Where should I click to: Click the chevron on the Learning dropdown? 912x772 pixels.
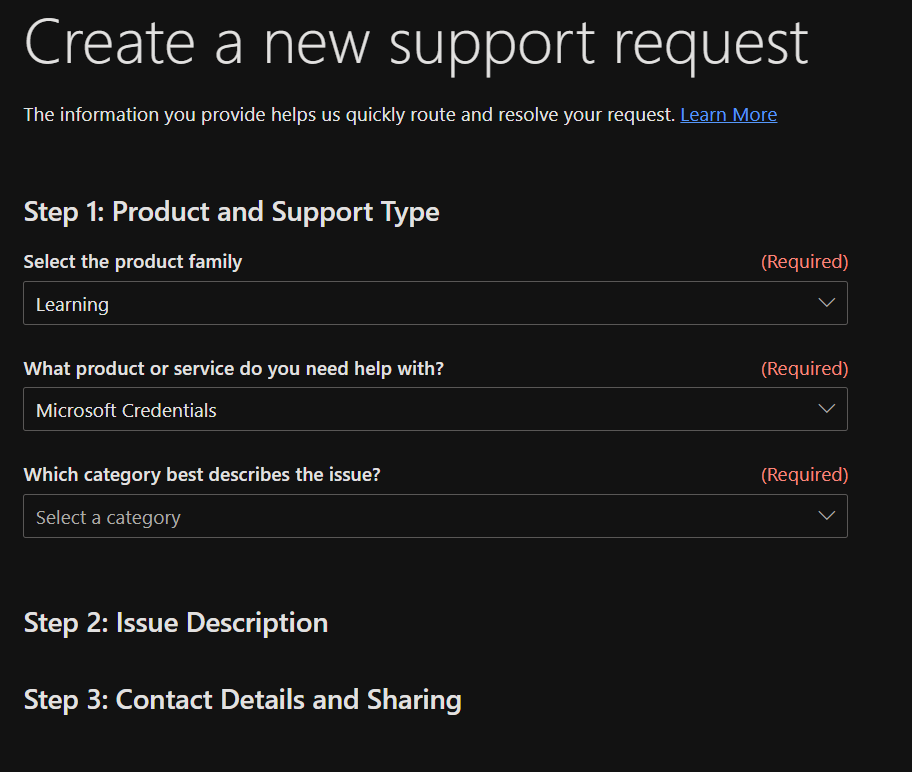click(x=826, y=303)
